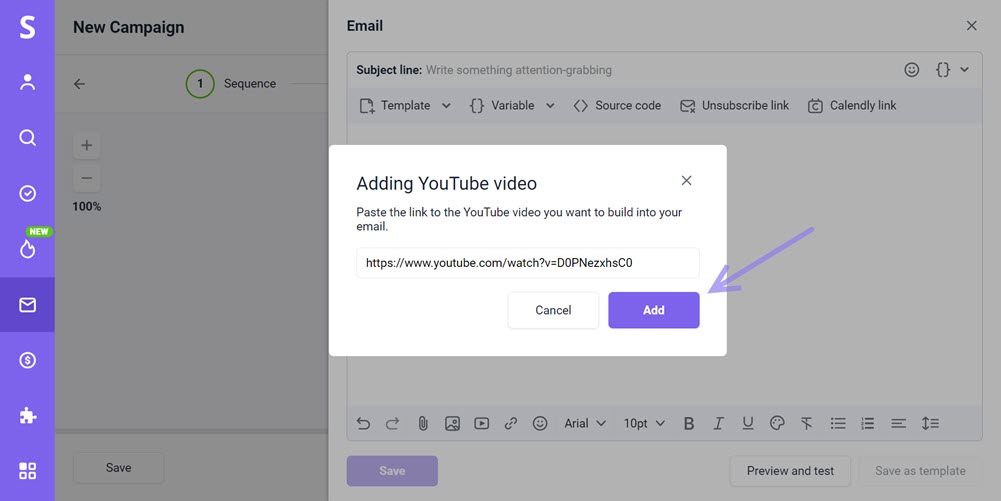Open the checkmark verifier icon in sidebar
This screenshot has width=1001, height=501.
(27, 193)
